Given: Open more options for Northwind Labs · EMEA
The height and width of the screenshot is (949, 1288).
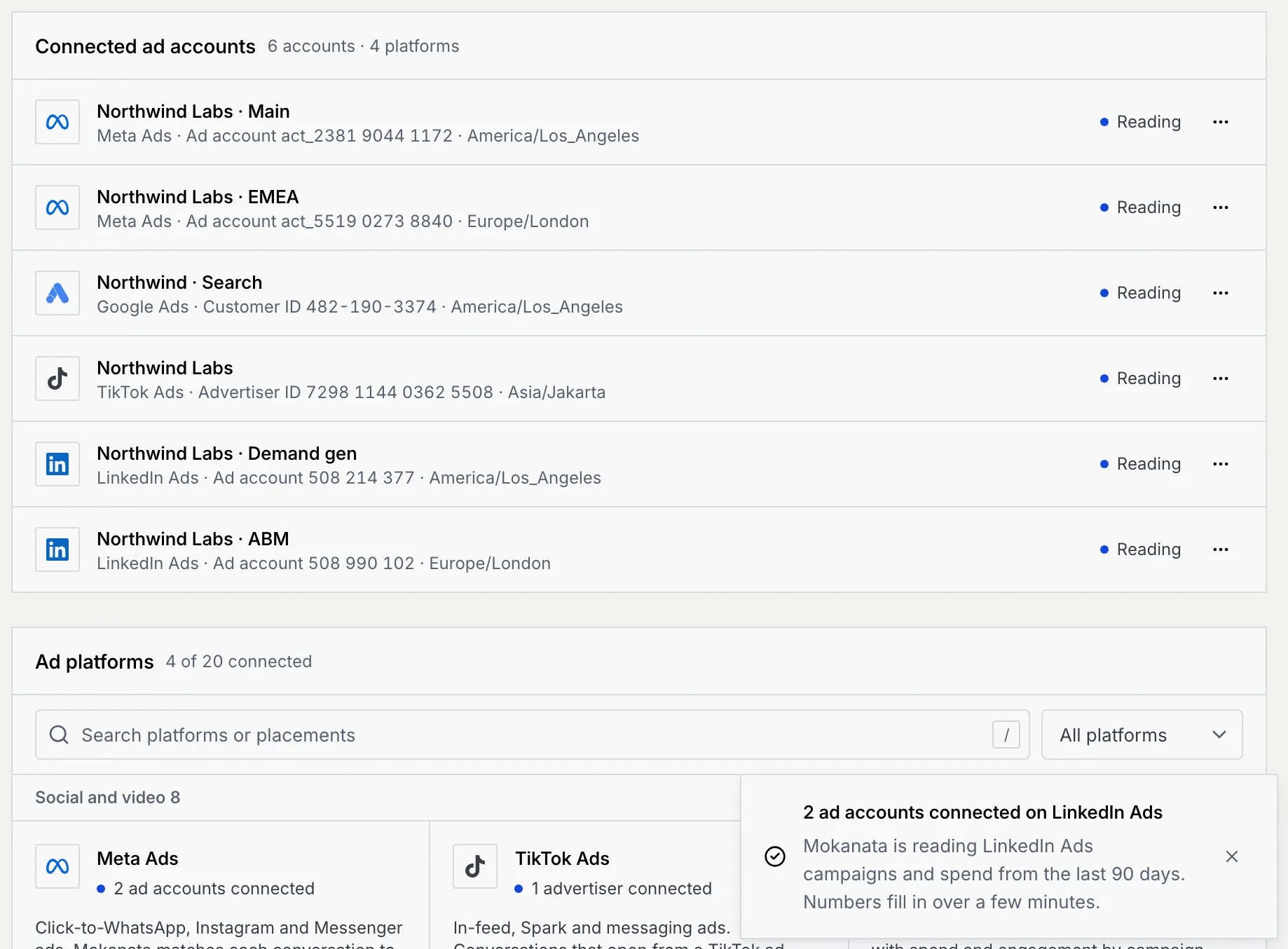Looking at the screenshot, I should point(1221,207).
